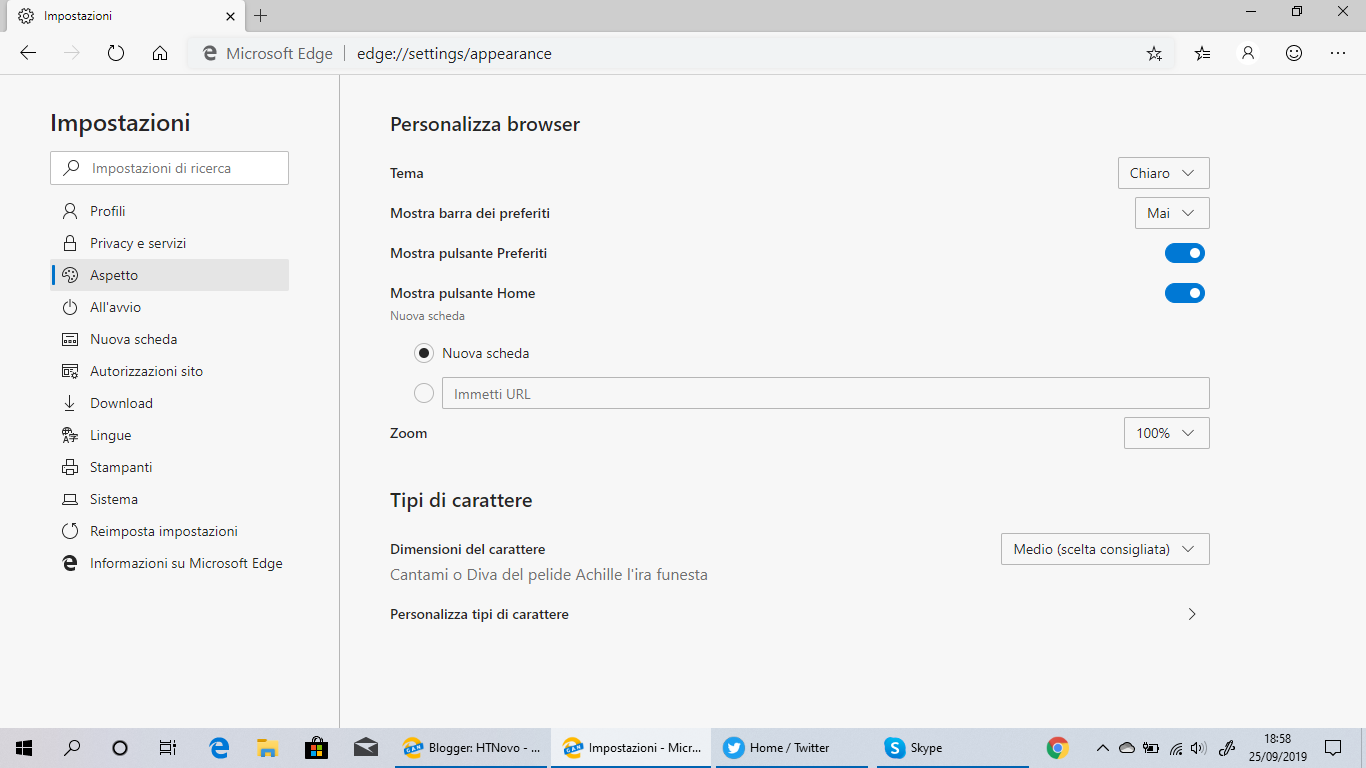Open File Explorer from the taskbar
Screen dimensions: 1366x768
pyautogui.click(x=267, y=747)
